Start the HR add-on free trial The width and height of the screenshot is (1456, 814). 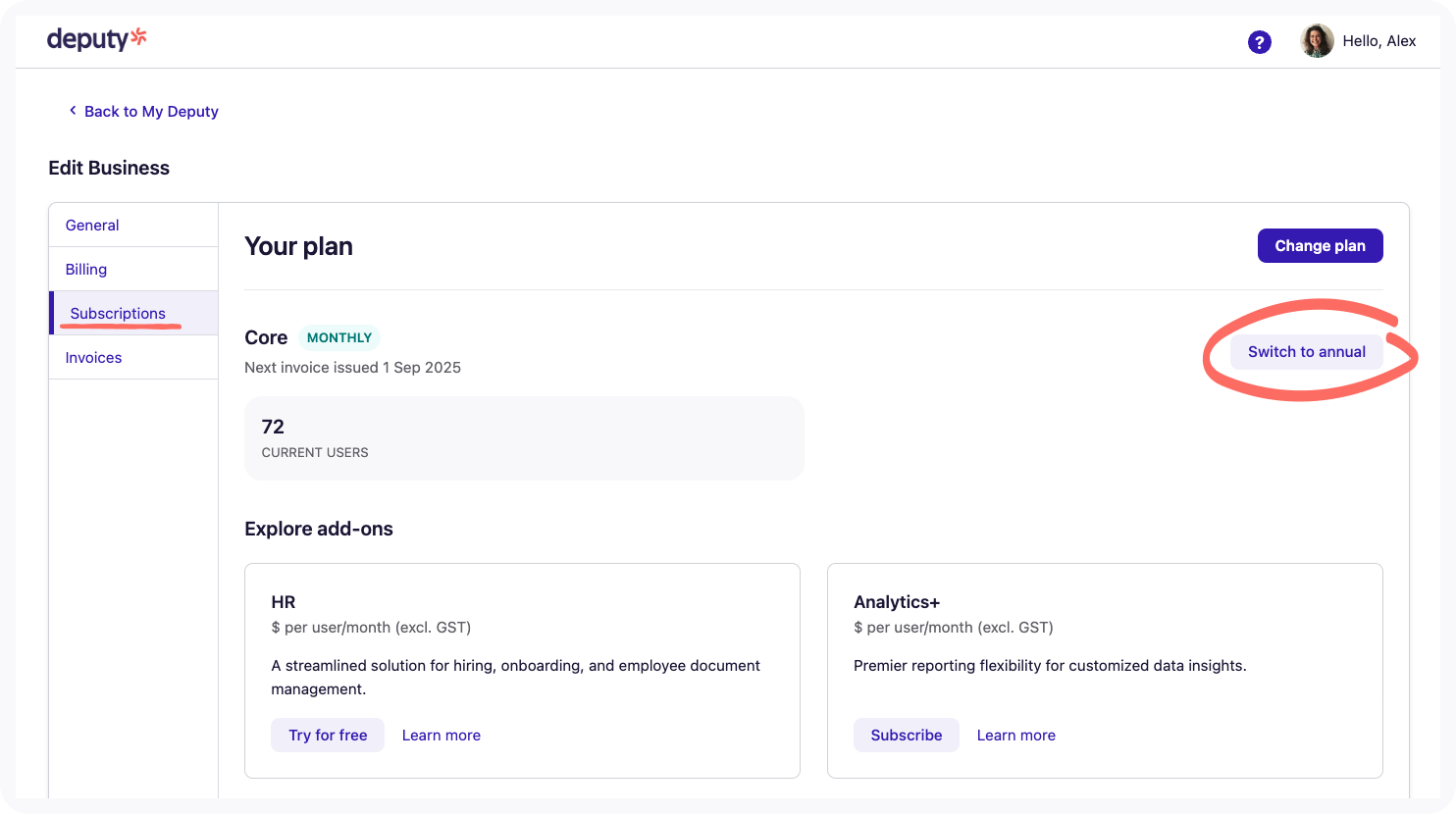tap(328, 736)
